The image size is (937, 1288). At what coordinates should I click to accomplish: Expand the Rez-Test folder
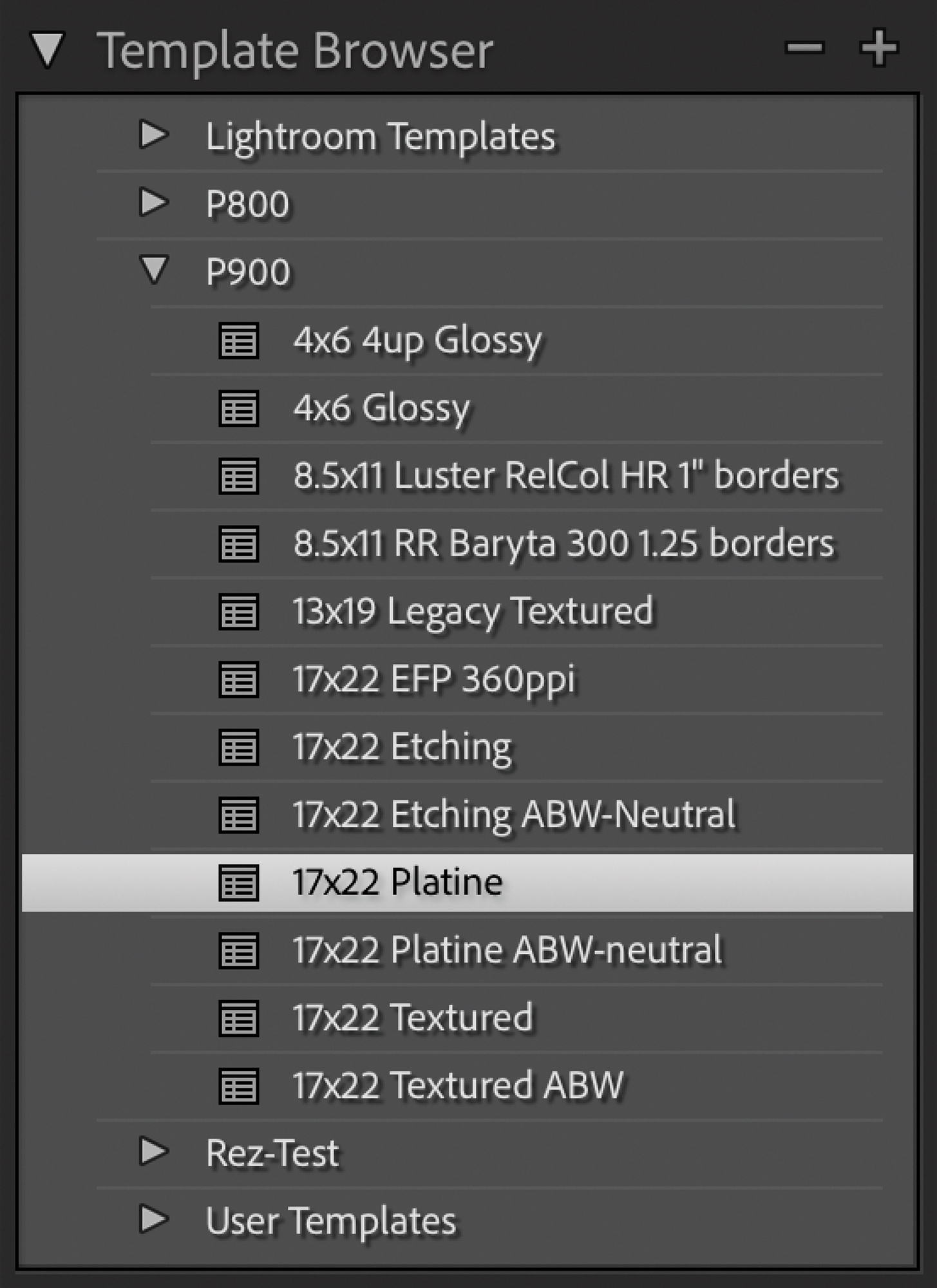[154, 1152]
